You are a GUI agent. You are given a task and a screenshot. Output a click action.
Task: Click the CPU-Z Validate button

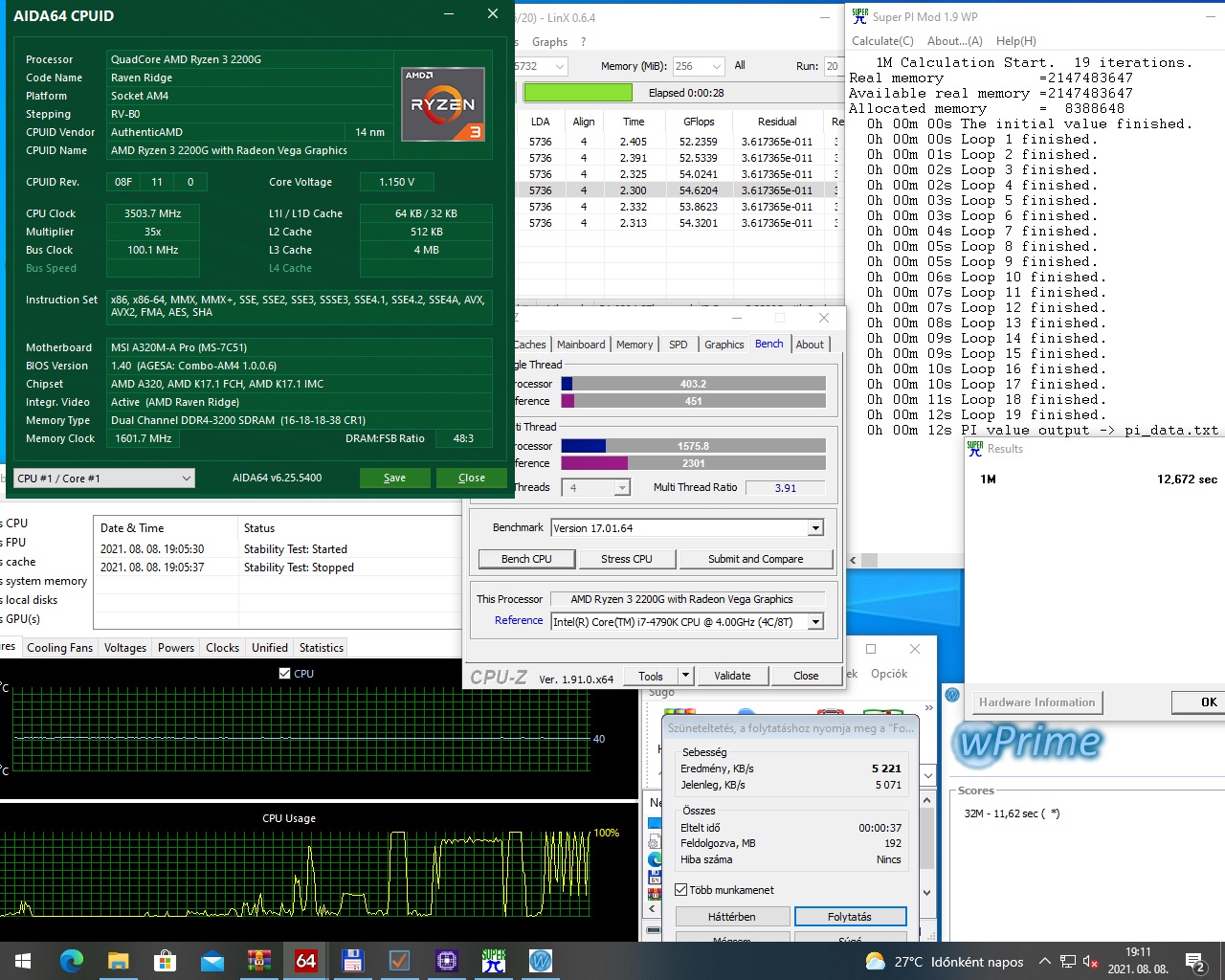click(x=732, y=676)
